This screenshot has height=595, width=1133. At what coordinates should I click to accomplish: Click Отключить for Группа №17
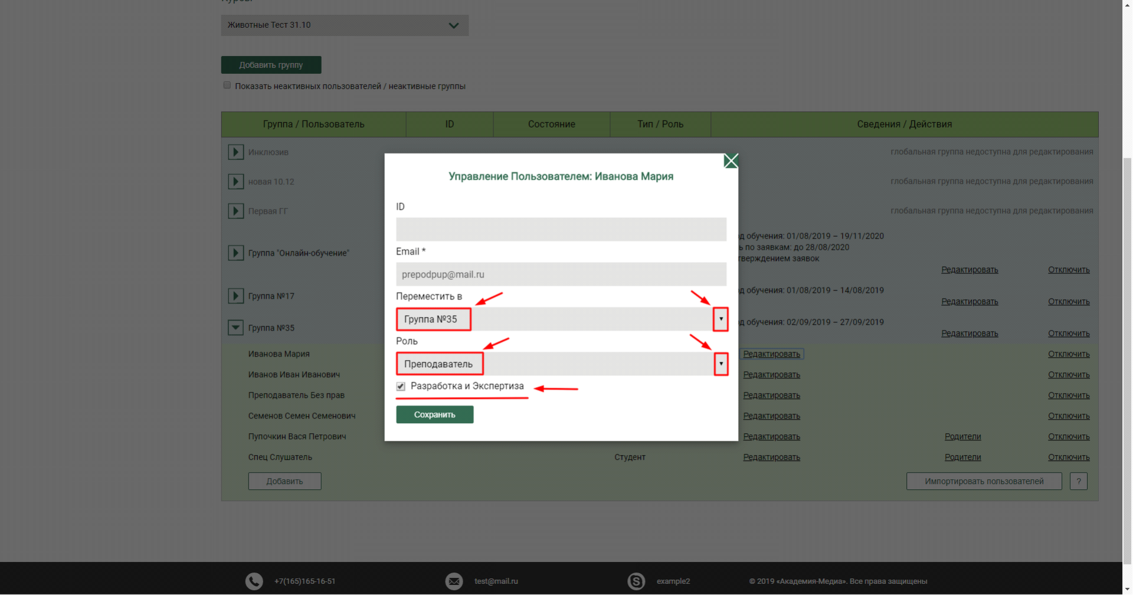[x=1069, y=301]
